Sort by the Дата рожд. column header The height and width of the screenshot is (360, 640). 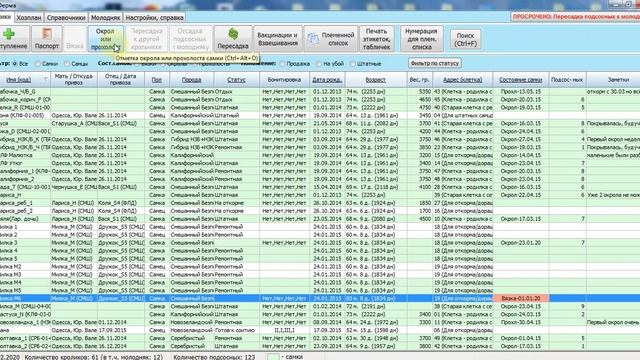click(327, 80)
